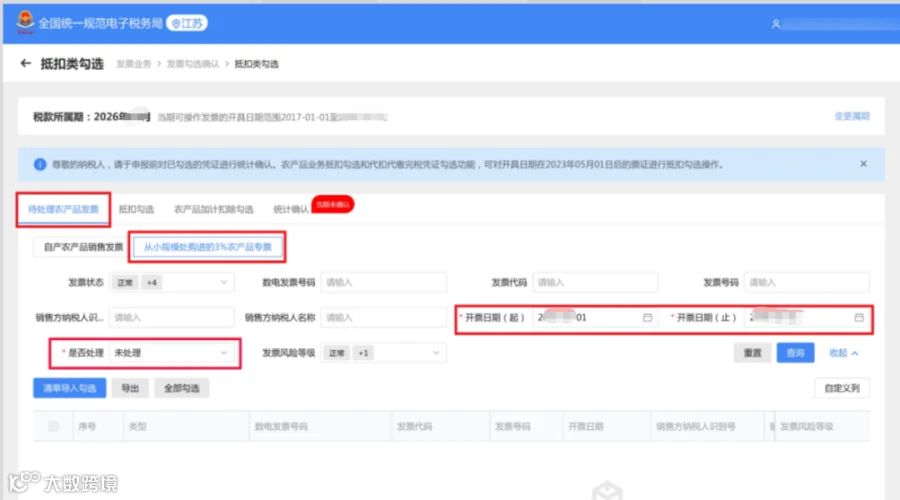Select 从小规模处购进的3%农产品专票 sub-tab
The image size is (900, 500).
tap(207, 247)
